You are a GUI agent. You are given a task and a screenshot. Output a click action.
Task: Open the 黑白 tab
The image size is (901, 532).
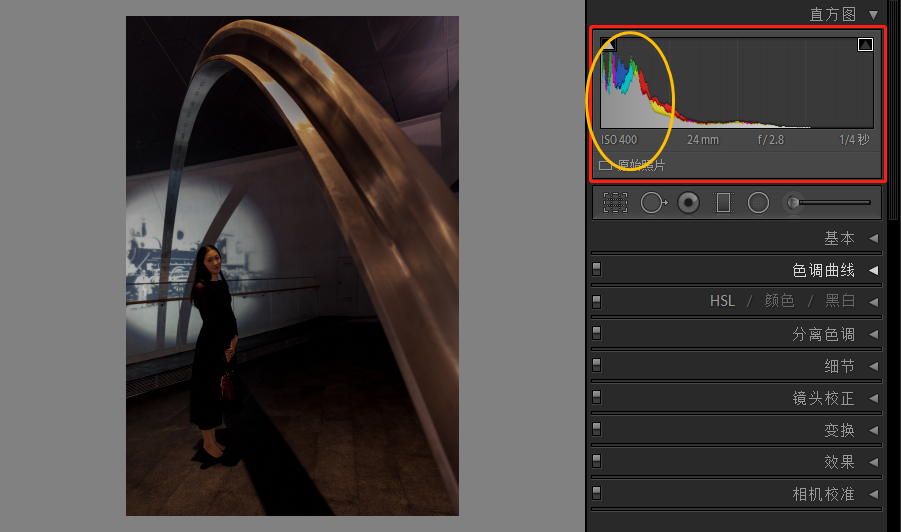(x=839, y=301)
